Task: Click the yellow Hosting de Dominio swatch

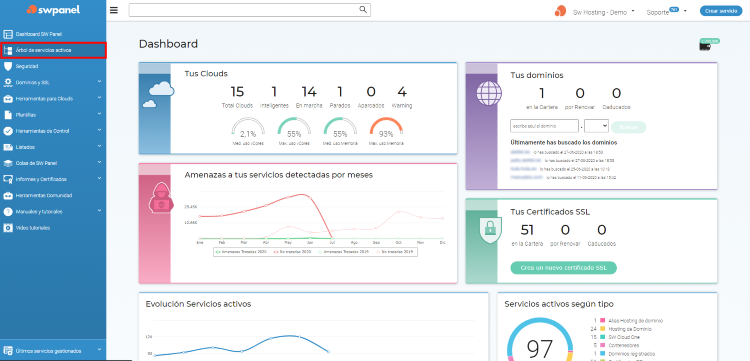Action: point(603,329)
